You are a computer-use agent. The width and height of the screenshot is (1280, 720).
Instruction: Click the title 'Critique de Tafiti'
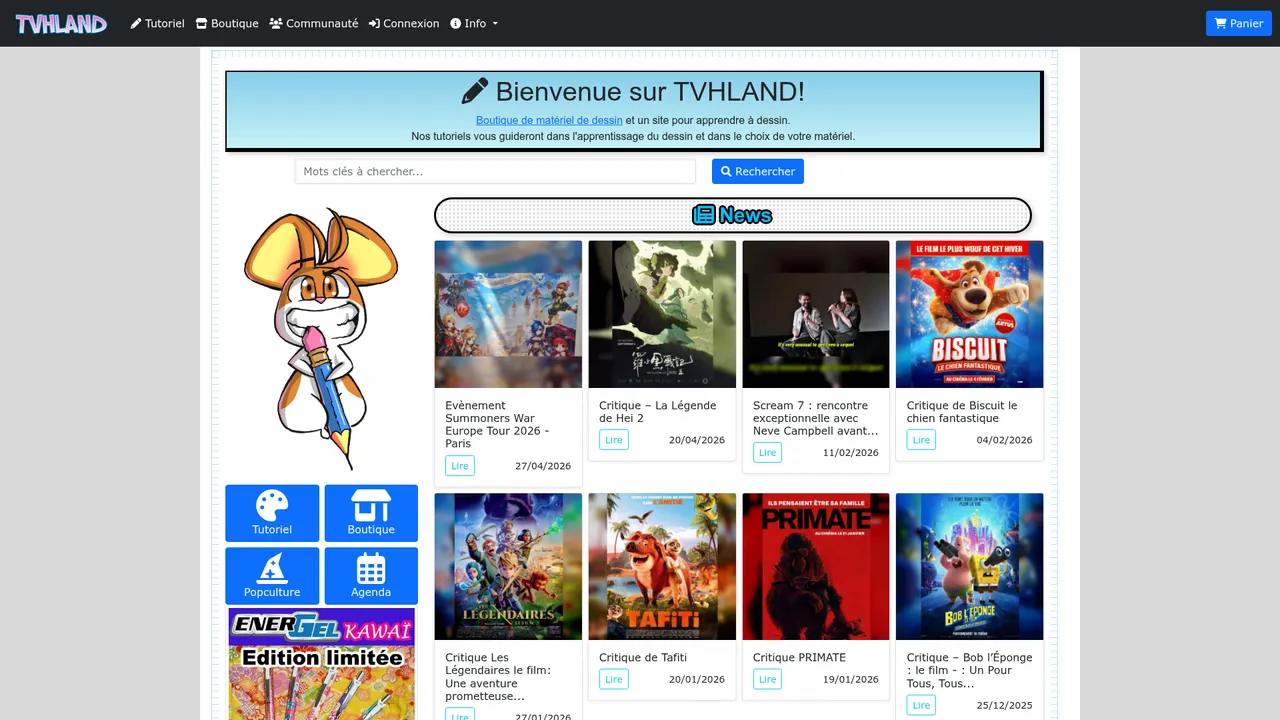643,658
